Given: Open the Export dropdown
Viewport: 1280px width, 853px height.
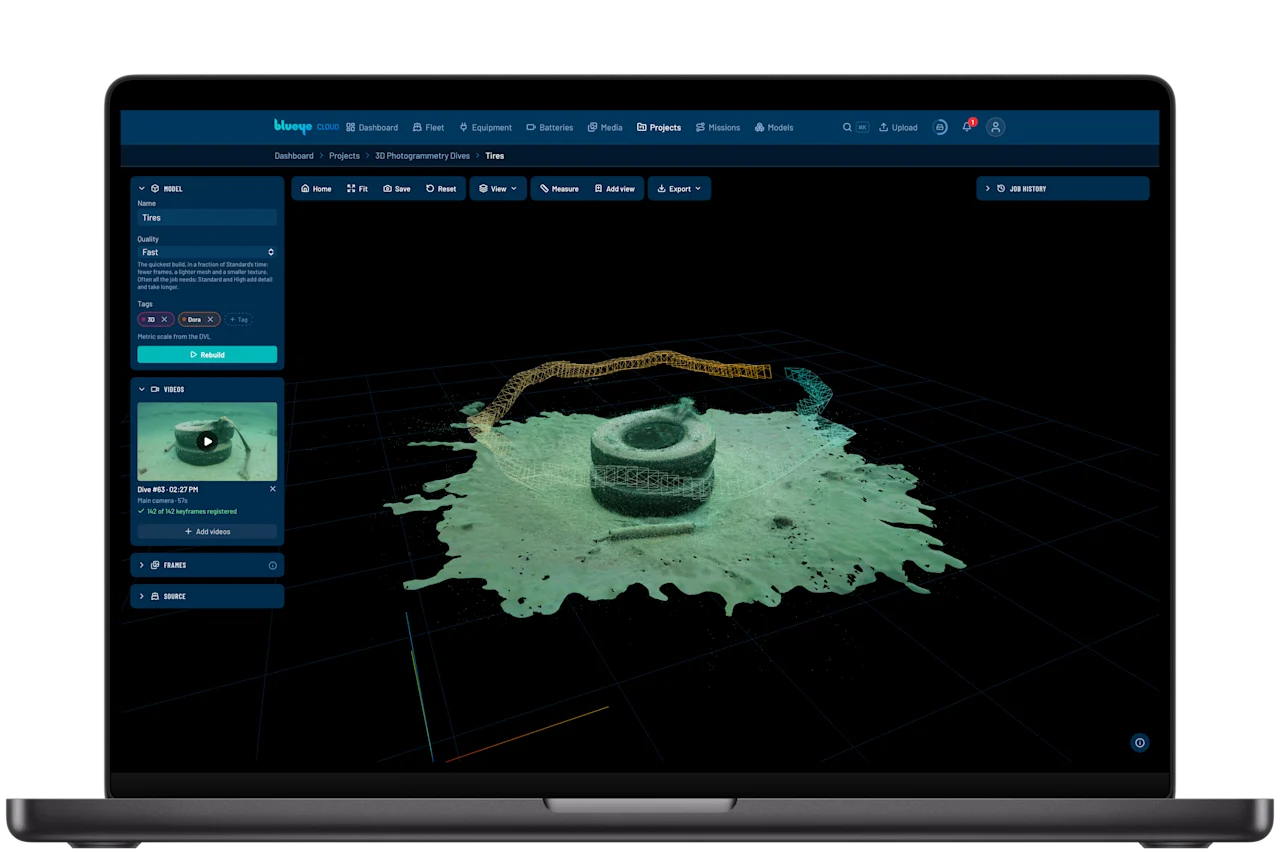Looking at the screenshot, I should click(679, 188).
